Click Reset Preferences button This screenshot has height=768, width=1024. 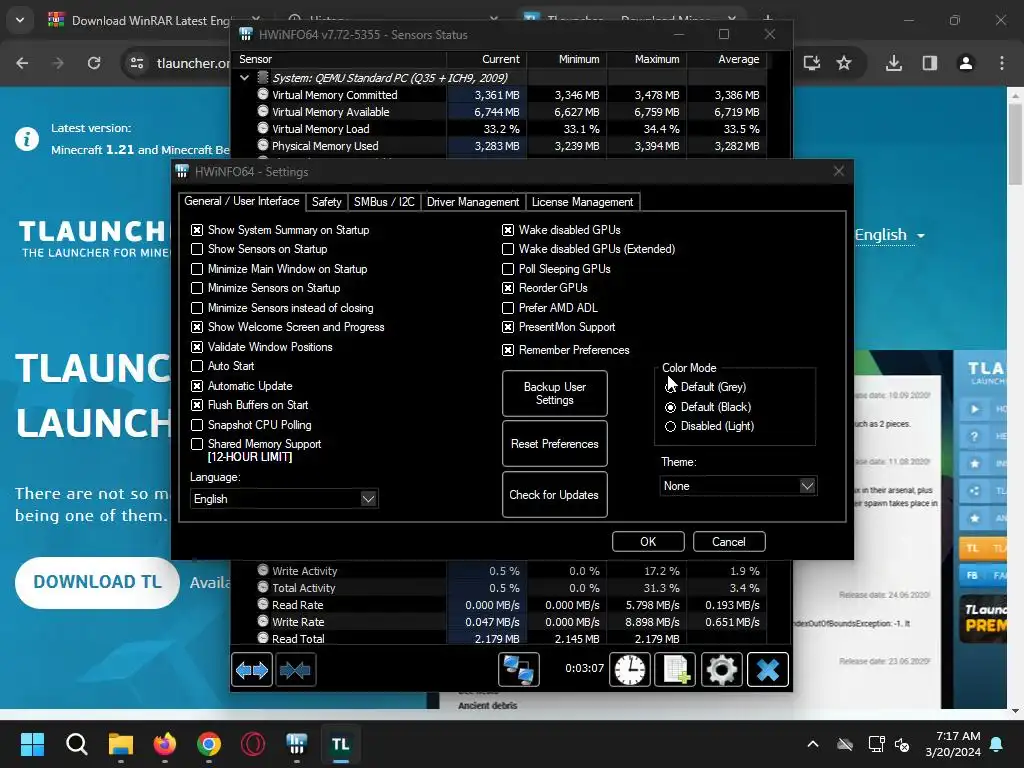554,444
